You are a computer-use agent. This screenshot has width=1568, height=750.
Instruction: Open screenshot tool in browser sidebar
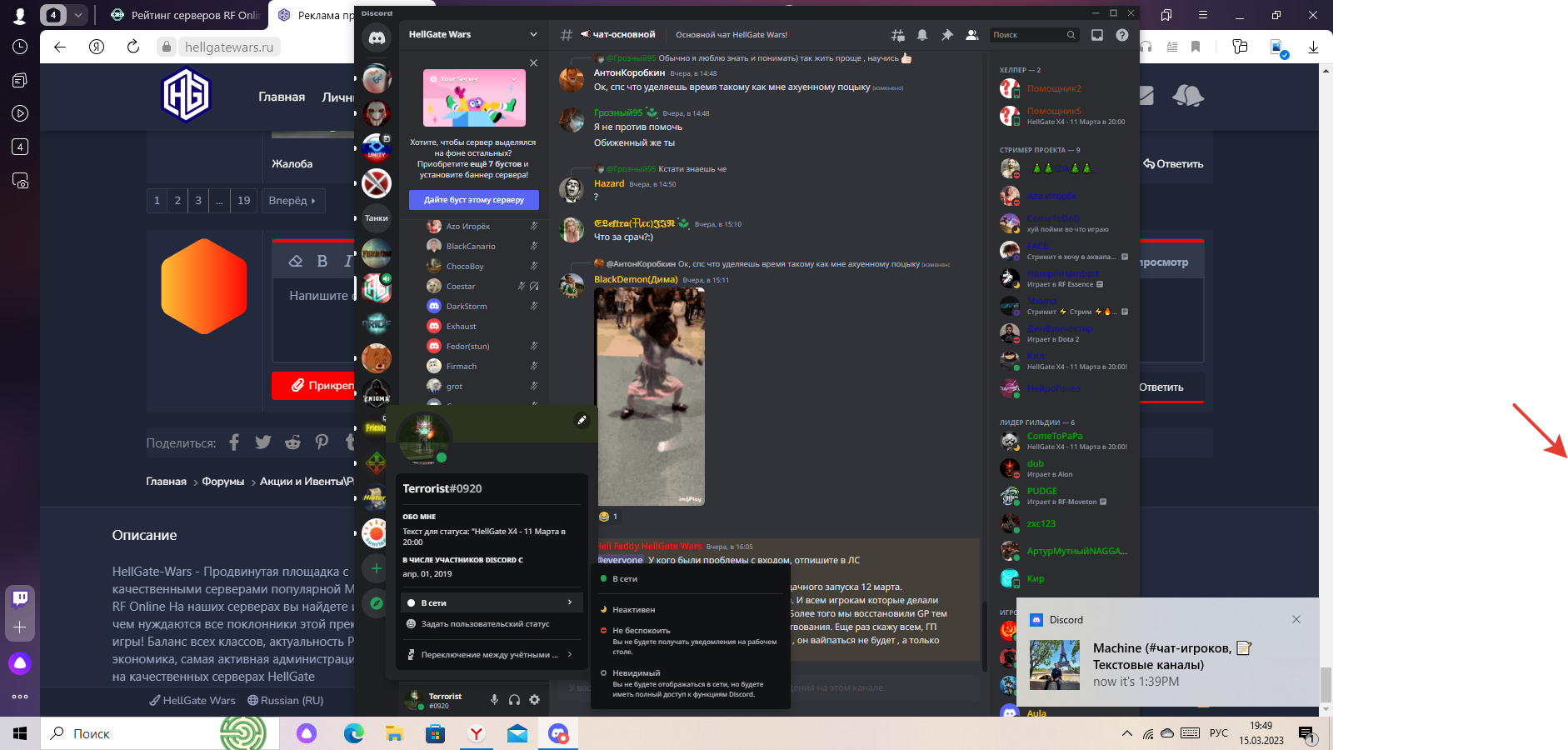click(x=20, y=181)
